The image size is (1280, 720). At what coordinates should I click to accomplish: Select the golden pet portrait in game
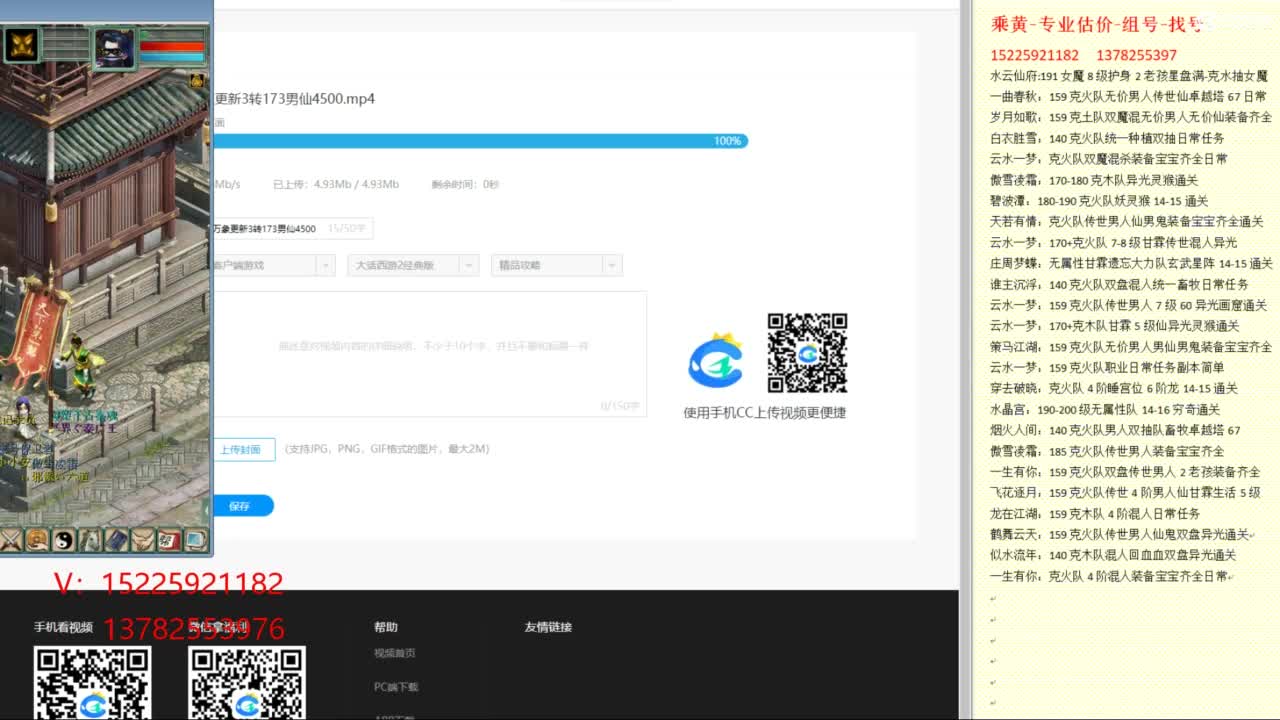[x=22, y=45]
